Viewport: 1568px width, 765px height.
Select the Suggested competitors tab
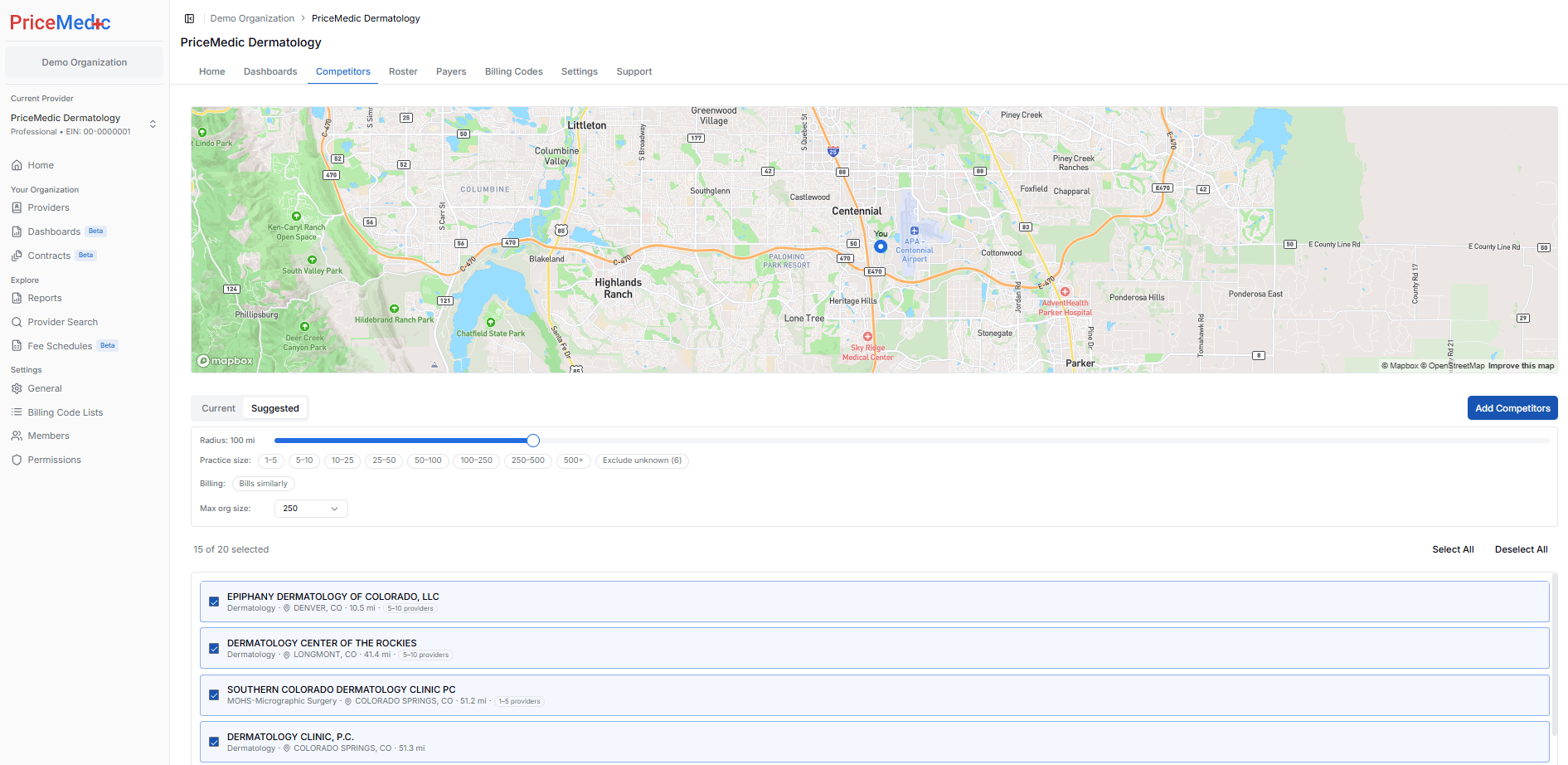[x=274, y=408]
